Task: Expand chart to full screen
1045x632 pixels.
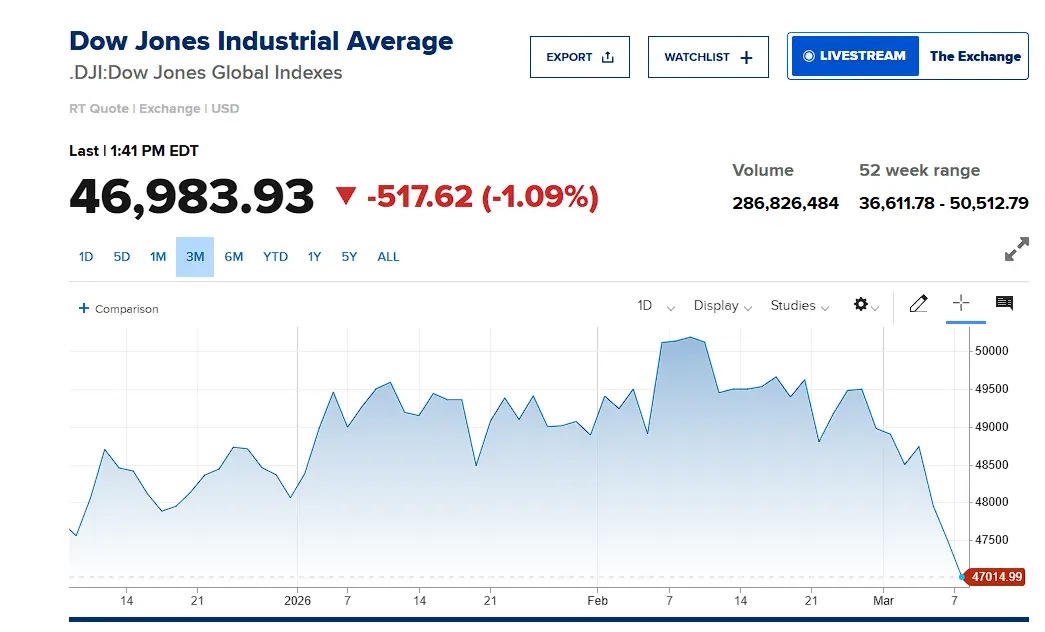Action: pyautogui.click(x=1016, y=249)
